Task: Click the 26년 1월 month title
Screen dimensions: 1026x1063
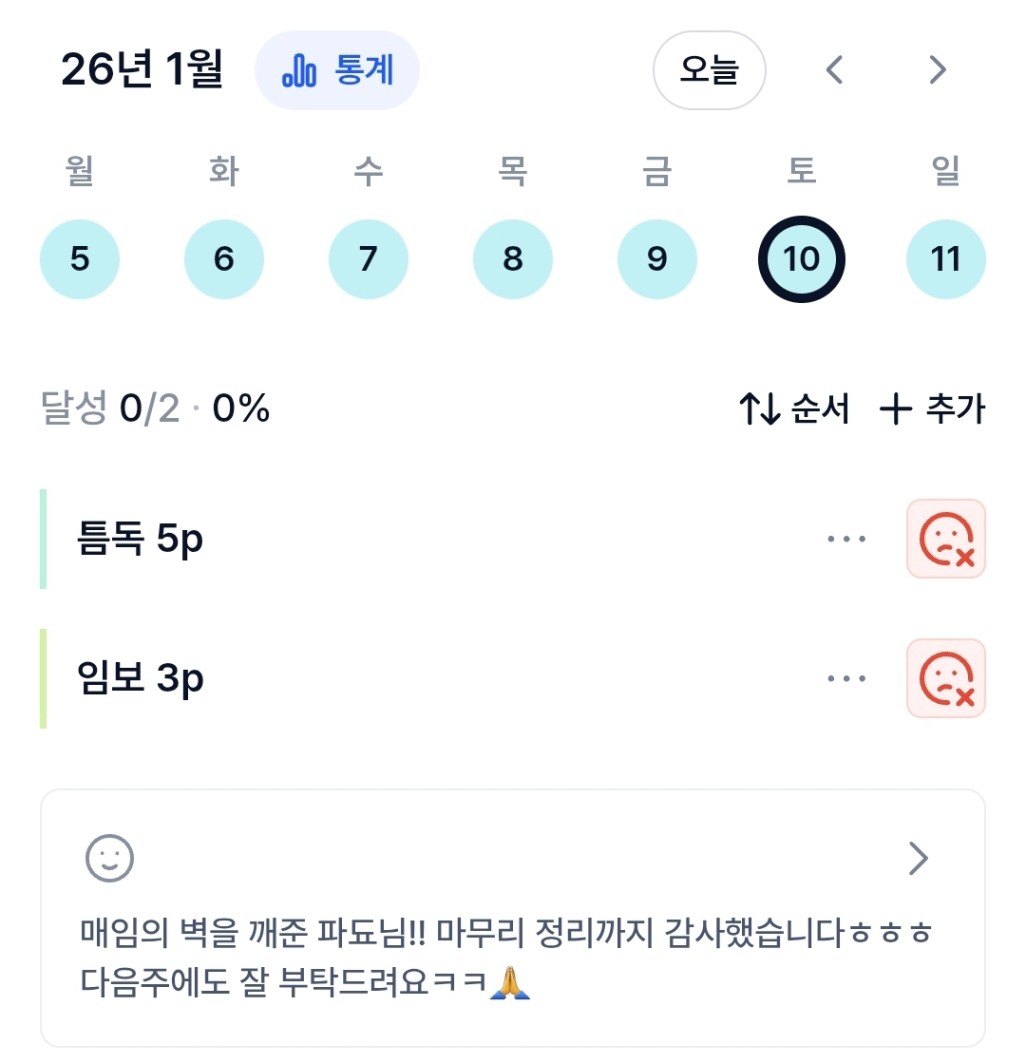Action: tap(142, 70)
